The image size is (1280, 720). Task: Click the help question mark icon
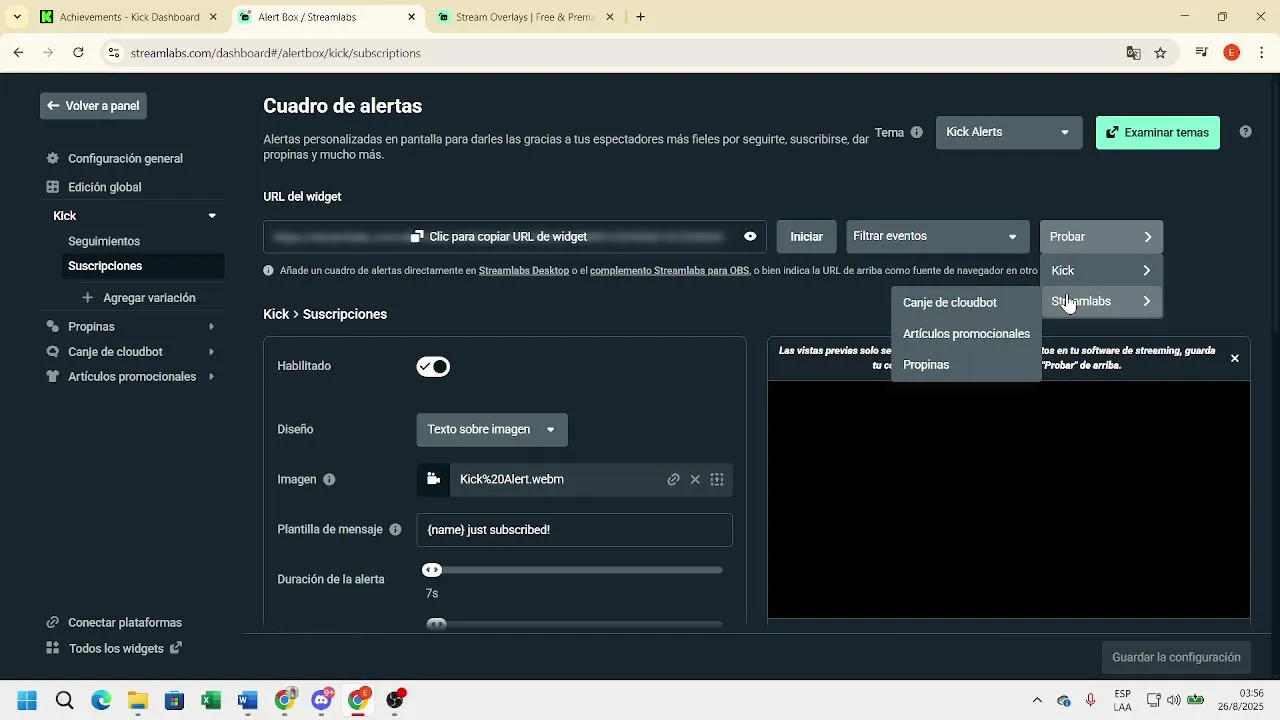(x=1245, y=132)
